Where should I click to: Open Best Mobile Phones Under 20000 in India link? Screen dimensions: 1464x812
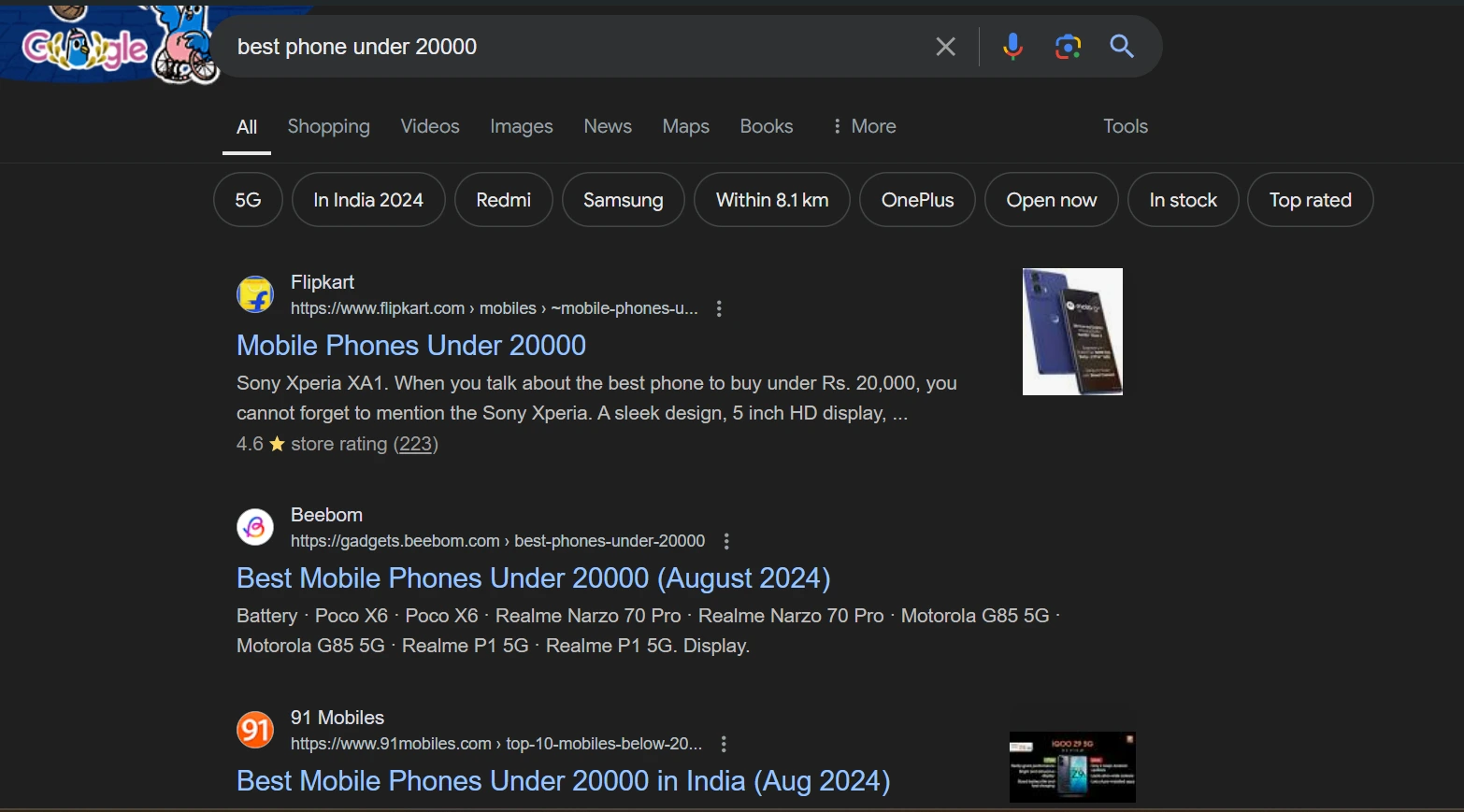(564, 781)
